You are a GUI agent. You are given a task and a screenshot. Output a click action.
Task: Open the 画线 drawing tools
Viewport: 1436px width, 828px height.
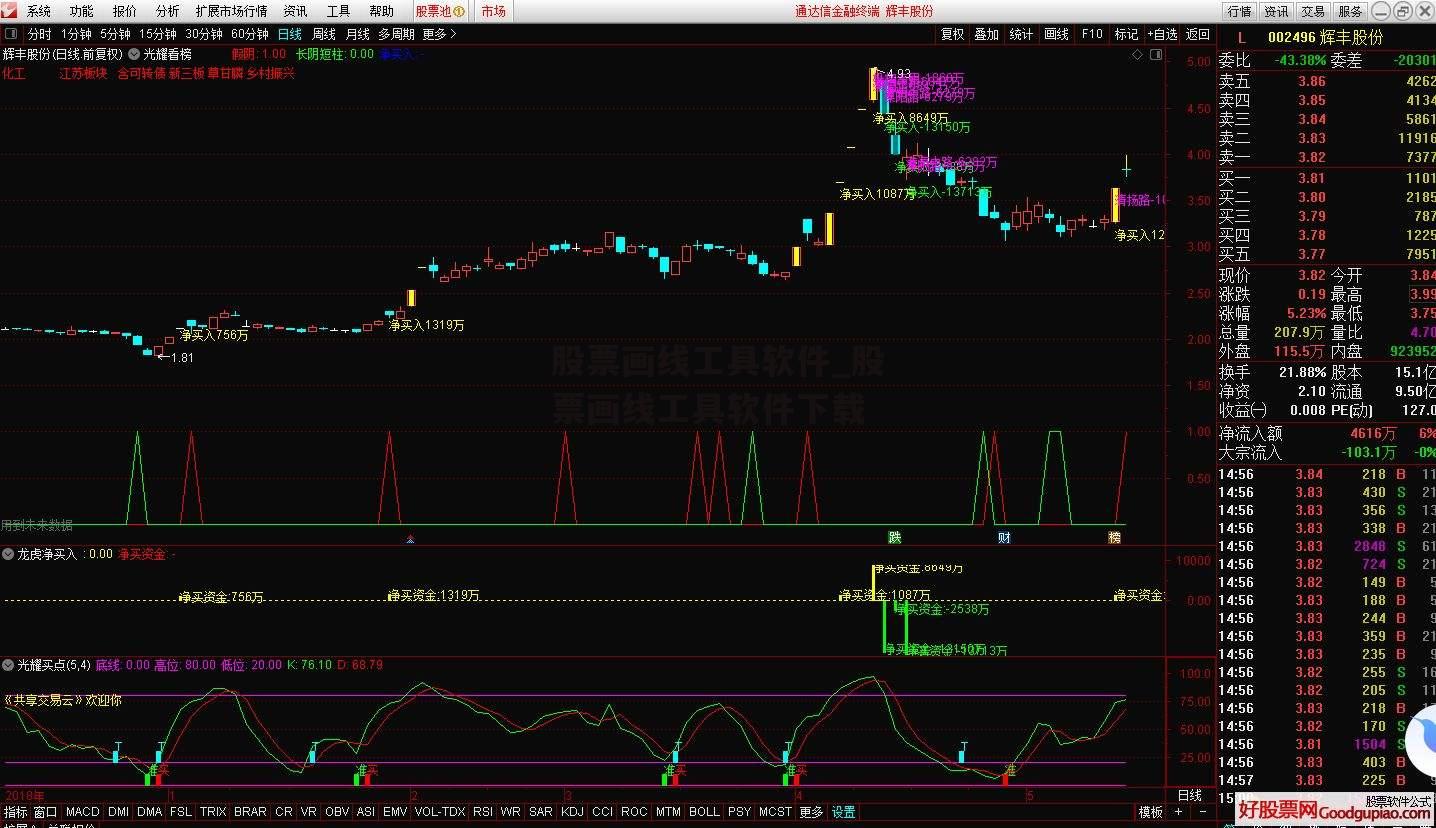pos(1056,34)
